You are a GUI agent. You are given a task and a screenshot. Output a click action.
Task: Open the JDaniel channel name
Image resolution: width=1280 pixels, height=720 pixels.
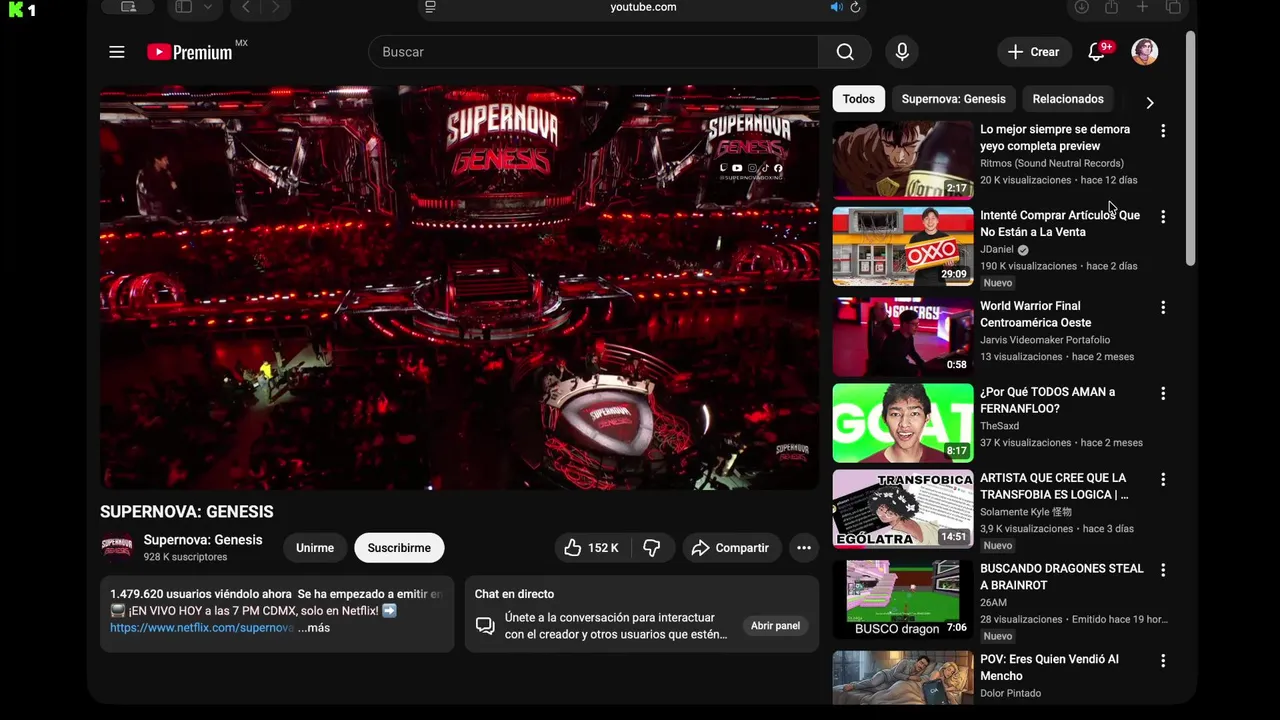pyautogui.click(x=997, y=250)
